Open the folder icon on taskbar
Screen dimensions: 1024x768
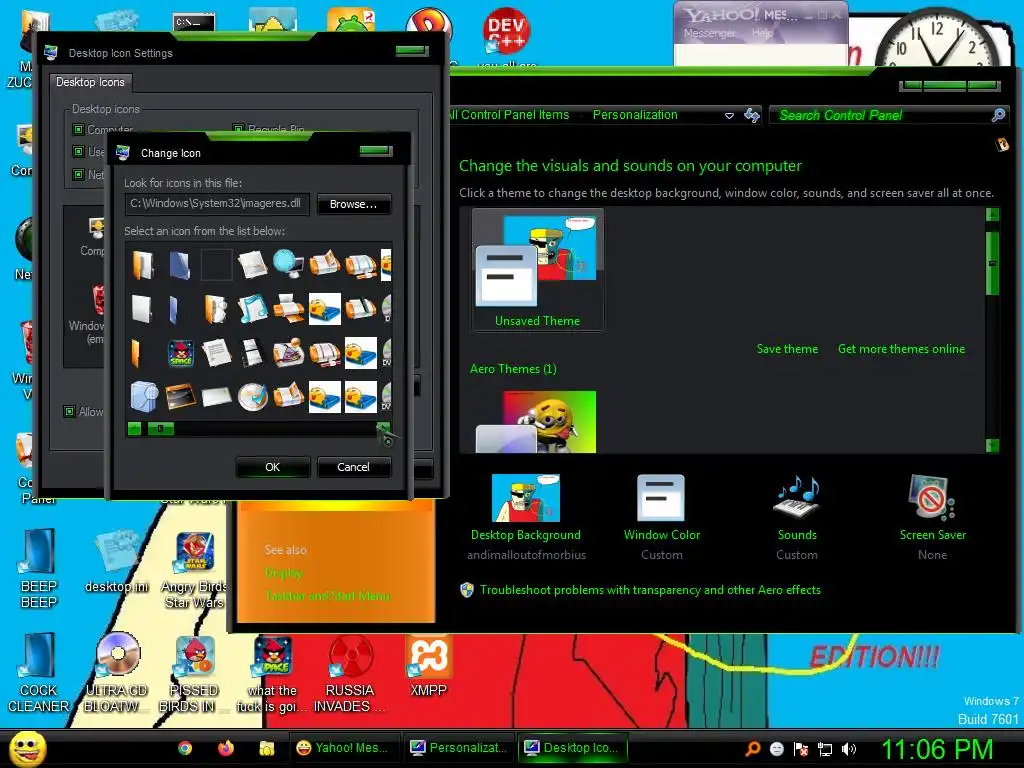click(x=266, y=748)
